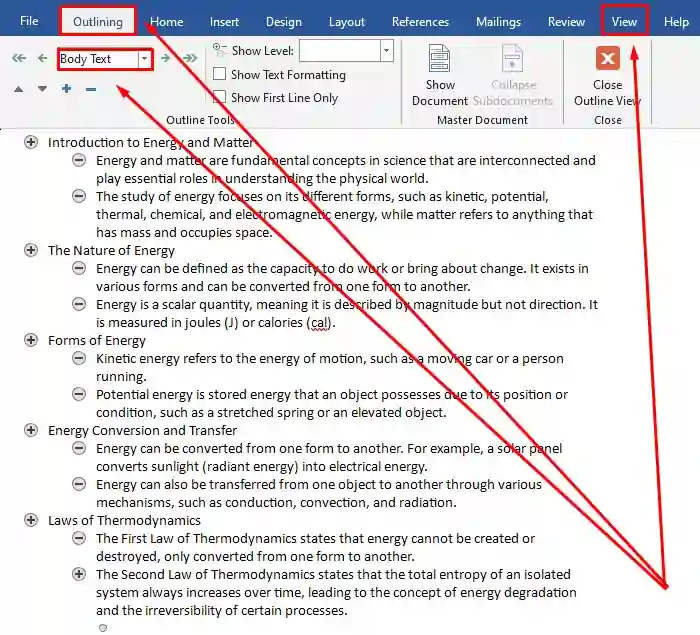Click the Show Document icon
This screenshot has height=635, width=700.
[439, 58]
